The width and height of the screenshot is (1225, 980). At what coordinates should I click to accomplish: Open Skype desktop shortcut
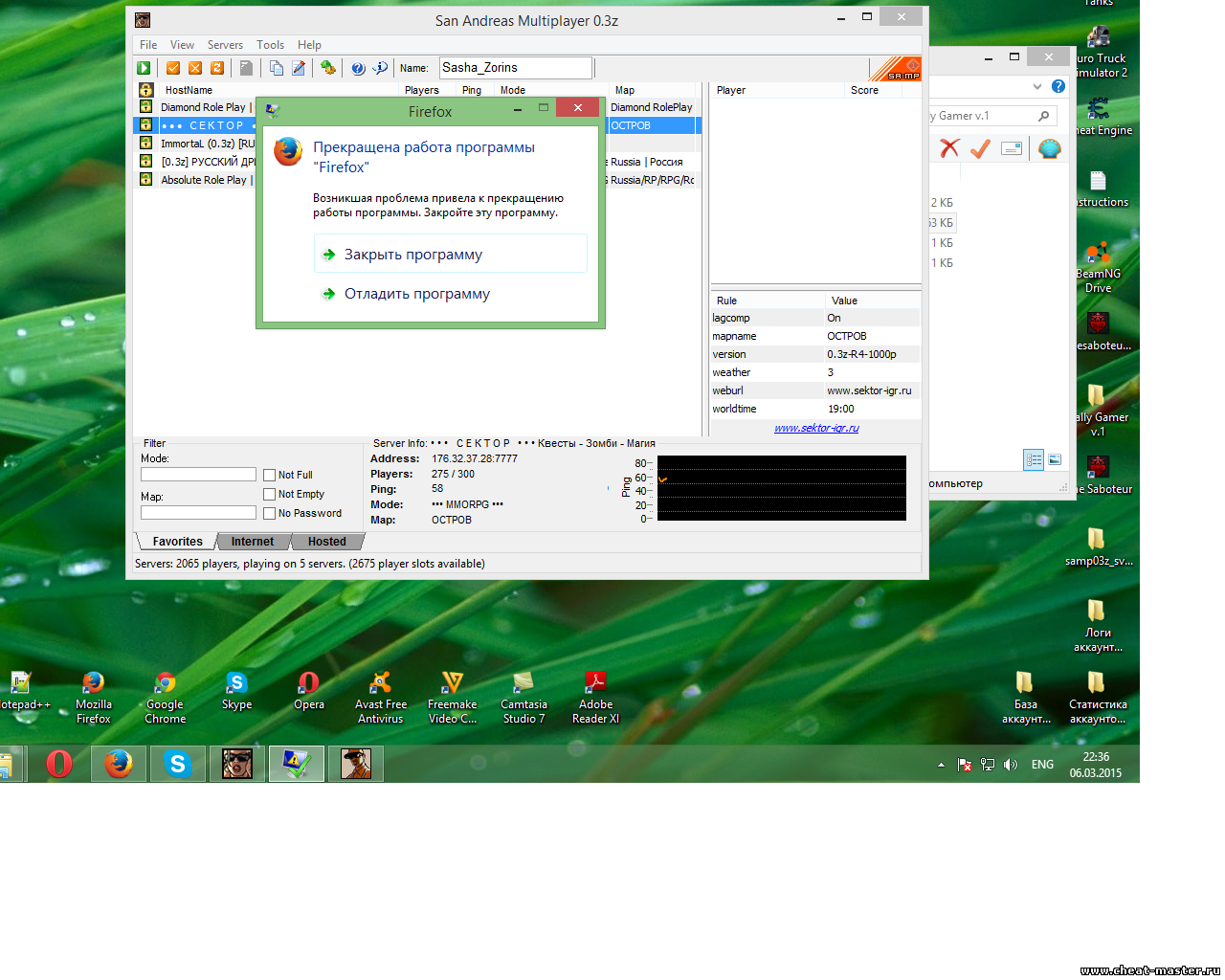coord(236,691)
